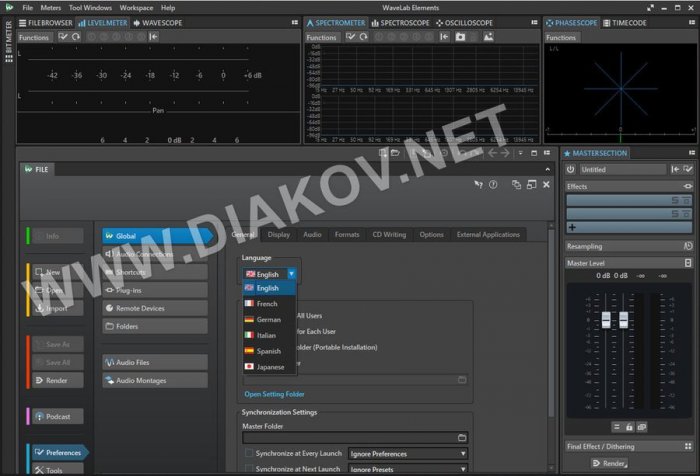Viewport: 700px width, 476px height.
Task: Open Spectrometer Functions menu
Action: click(x=321, y=38)
